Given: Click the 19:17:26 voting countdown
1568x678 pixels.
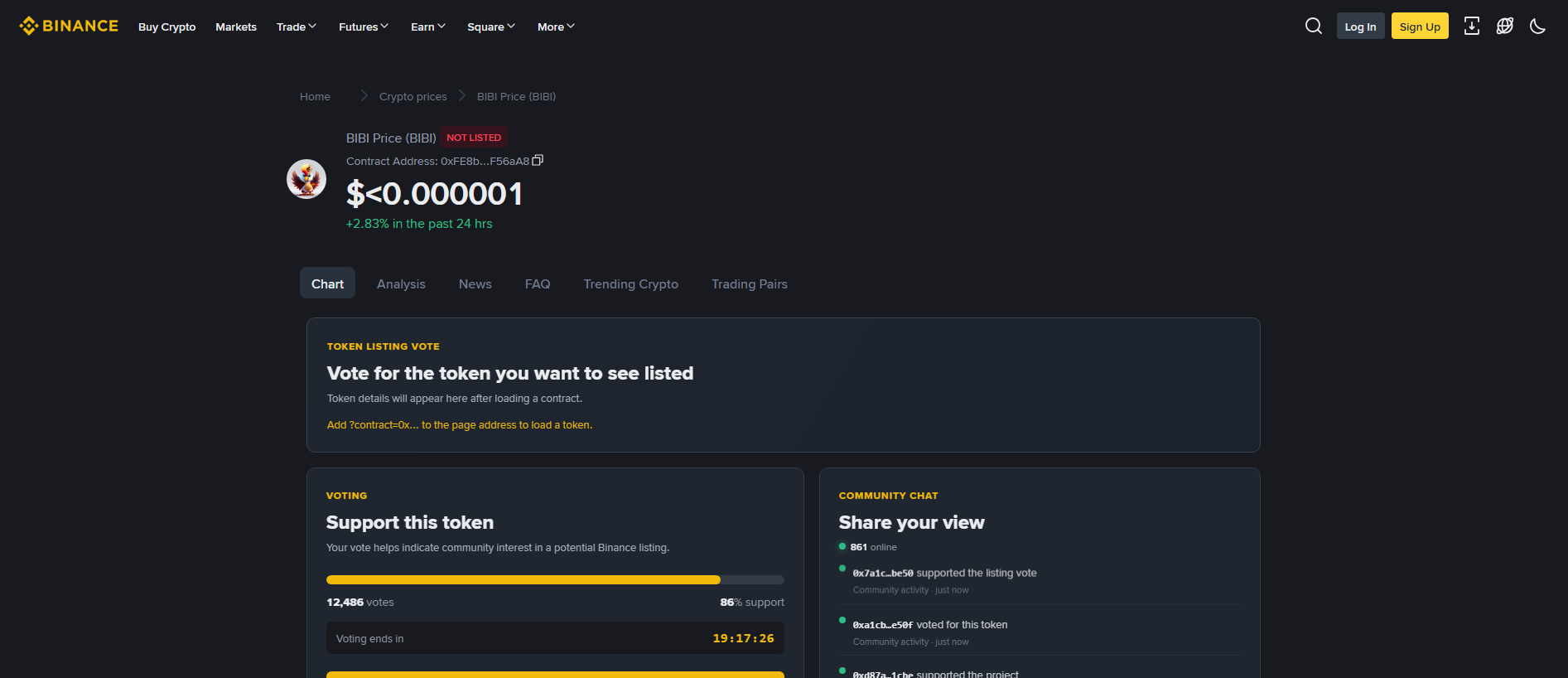Looking at the screenshot, I should click(x=743, y=638).
